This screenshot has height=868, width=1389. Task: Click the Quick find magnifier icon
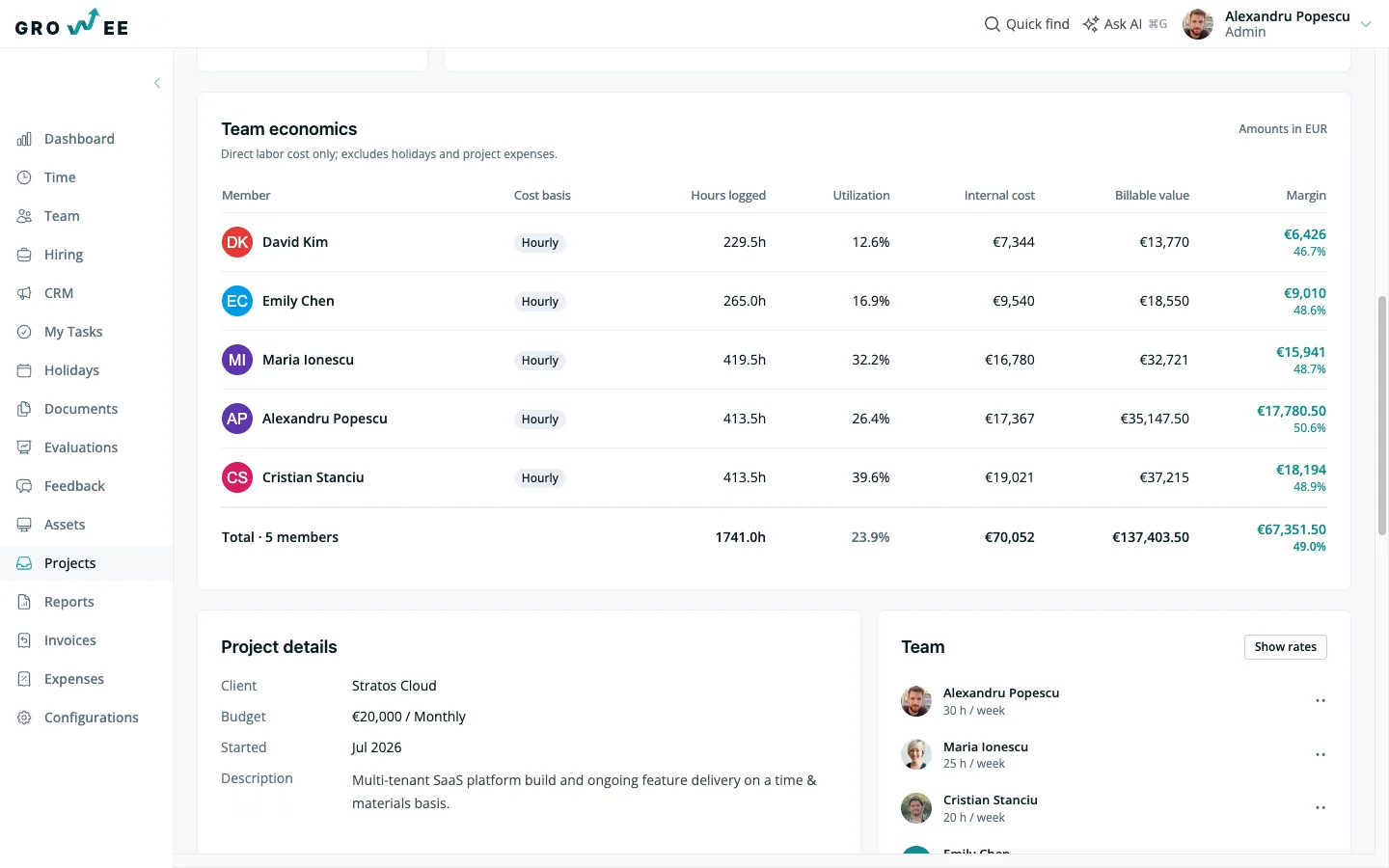[992, 24]
